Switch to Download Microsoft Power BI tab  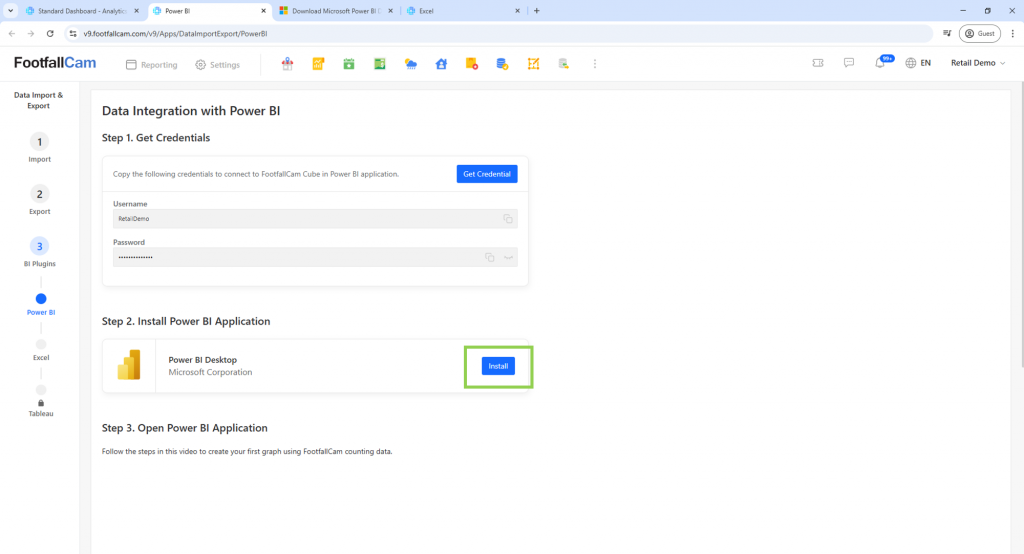(x=336, y=11)
